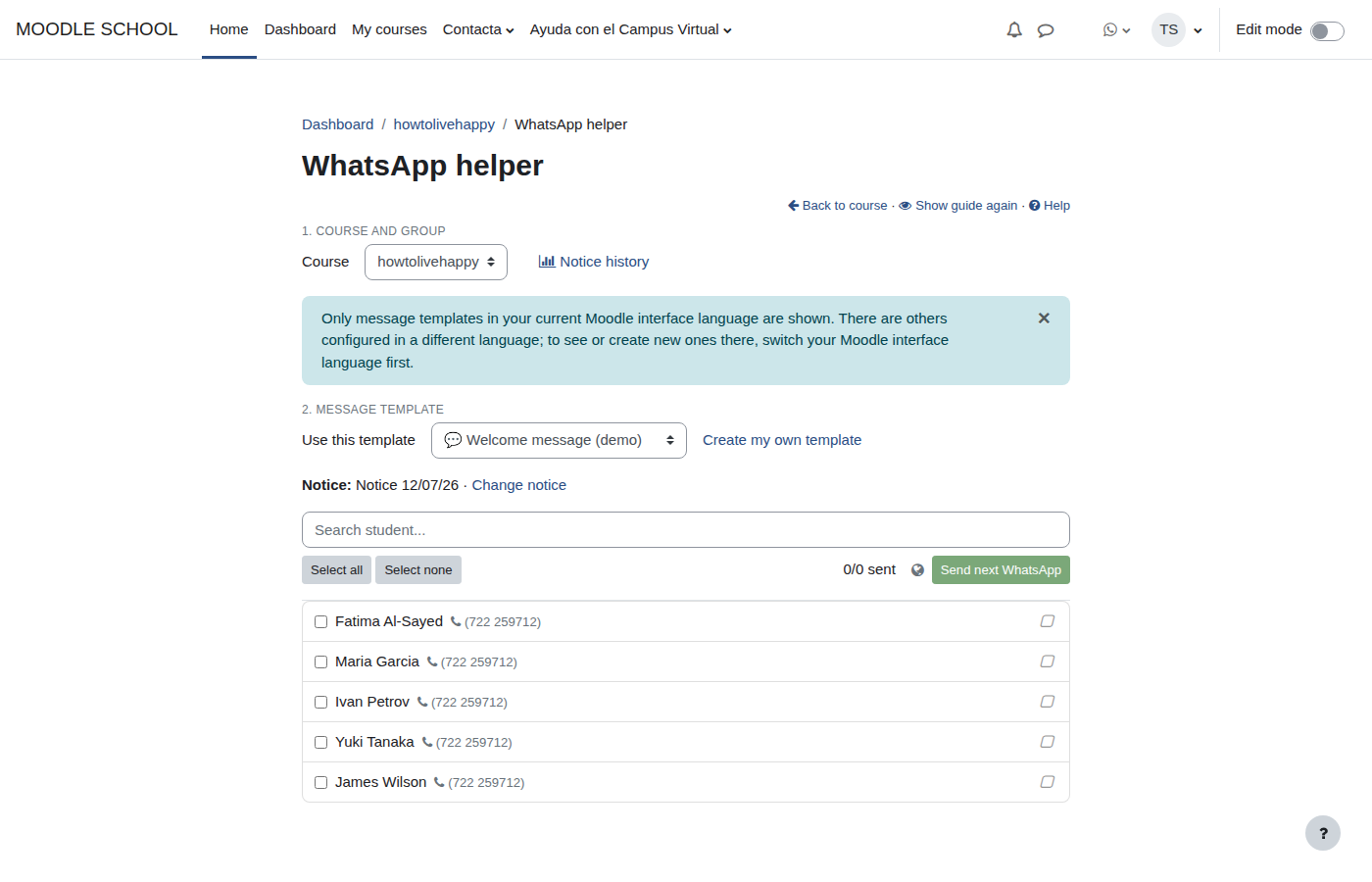The height and width of the screenshot is (882, 1372).
Task: Click status box icon for Ivan Petrov
Action: coord(1048,702)
